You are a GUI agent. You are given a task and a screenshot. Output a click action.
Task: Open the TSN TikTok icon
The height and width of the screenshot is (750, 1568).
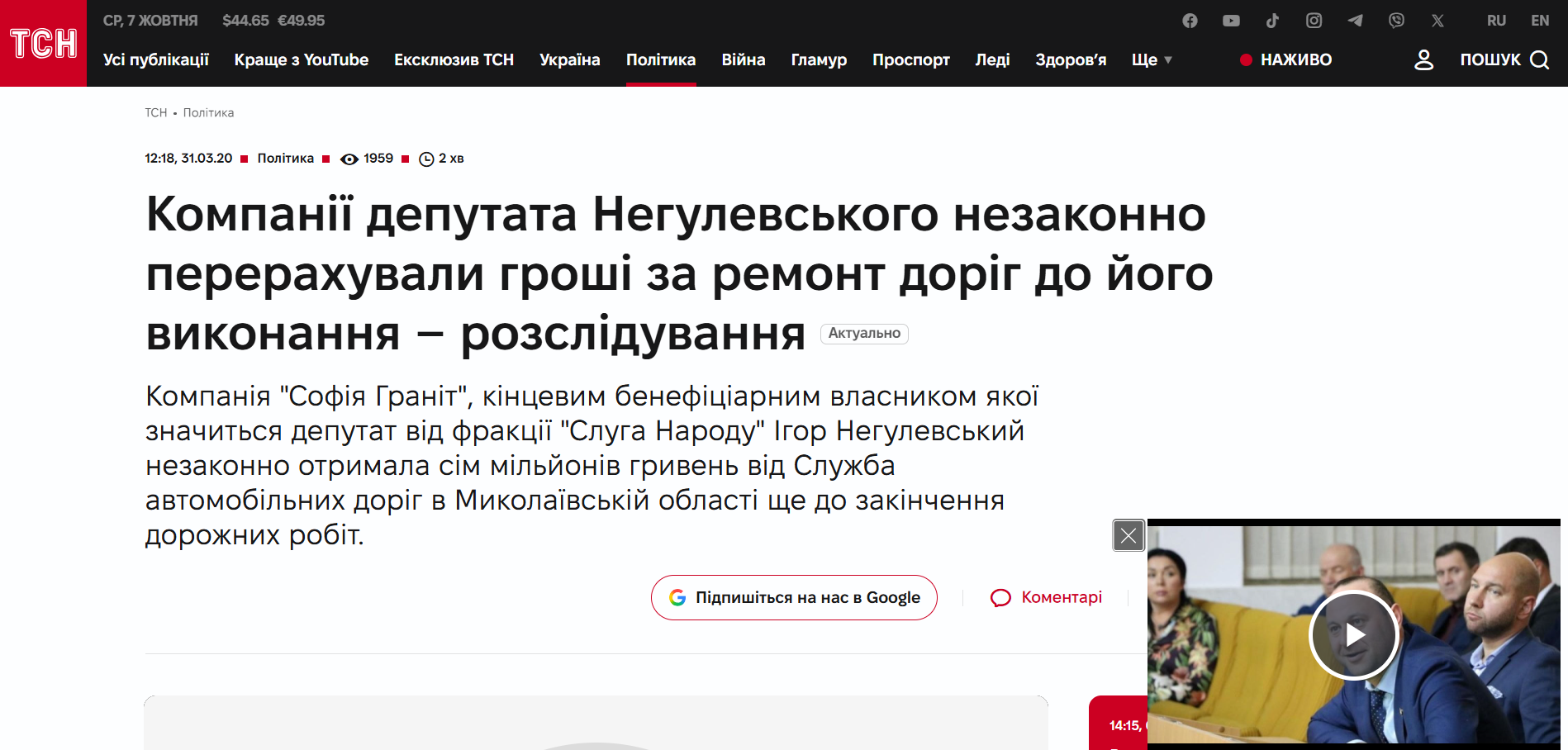1272,21
